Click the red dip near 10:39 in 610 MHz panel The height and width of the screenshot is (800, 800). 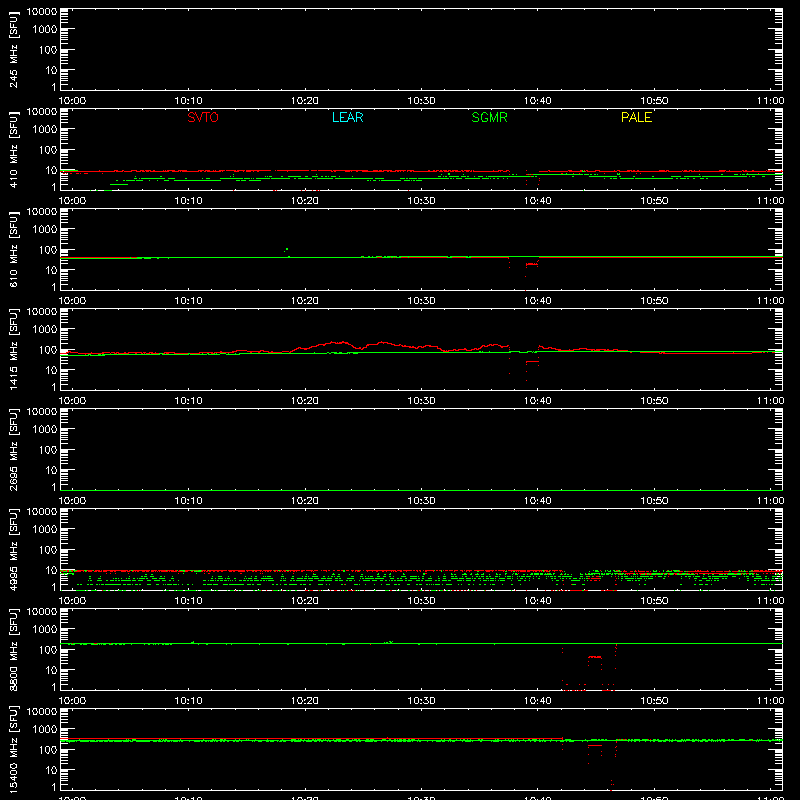532,264
